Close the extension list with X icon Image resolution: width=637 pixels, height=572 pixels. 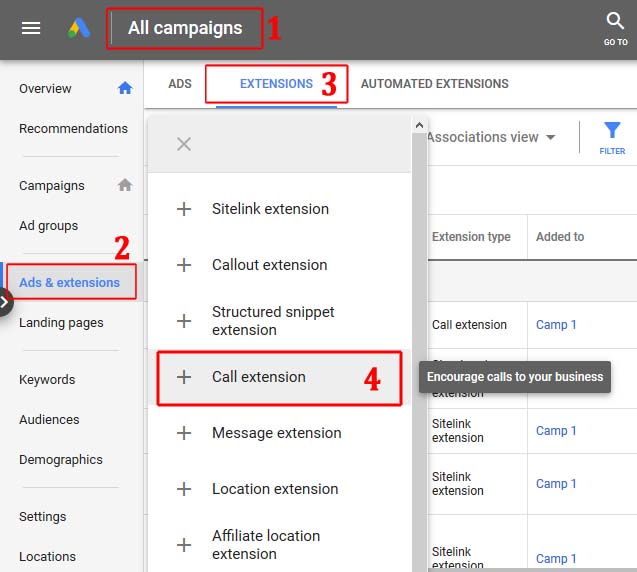[x=184, y=144]
